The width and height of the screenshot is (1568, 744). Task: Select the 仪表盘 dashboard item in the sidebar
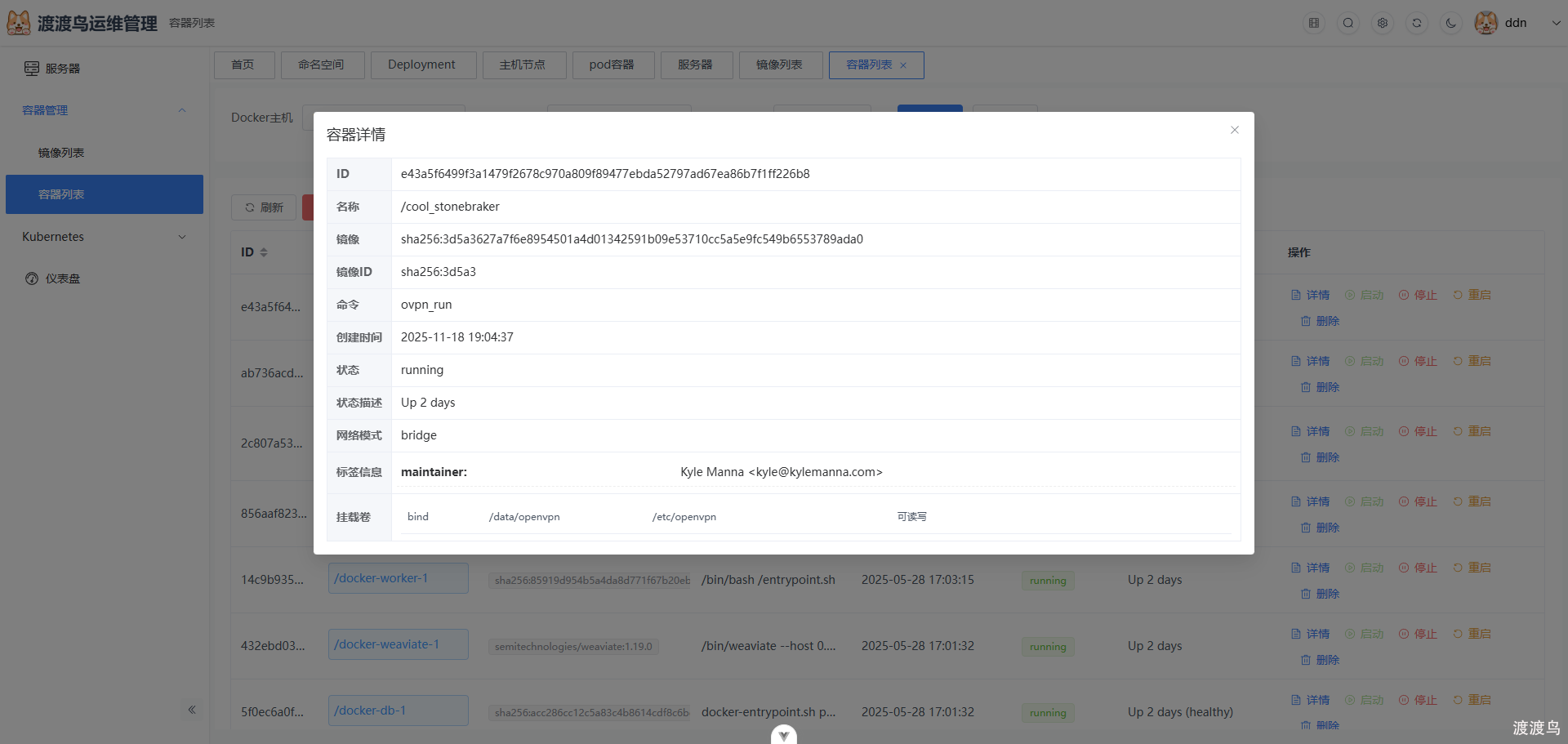click(61, 278)
